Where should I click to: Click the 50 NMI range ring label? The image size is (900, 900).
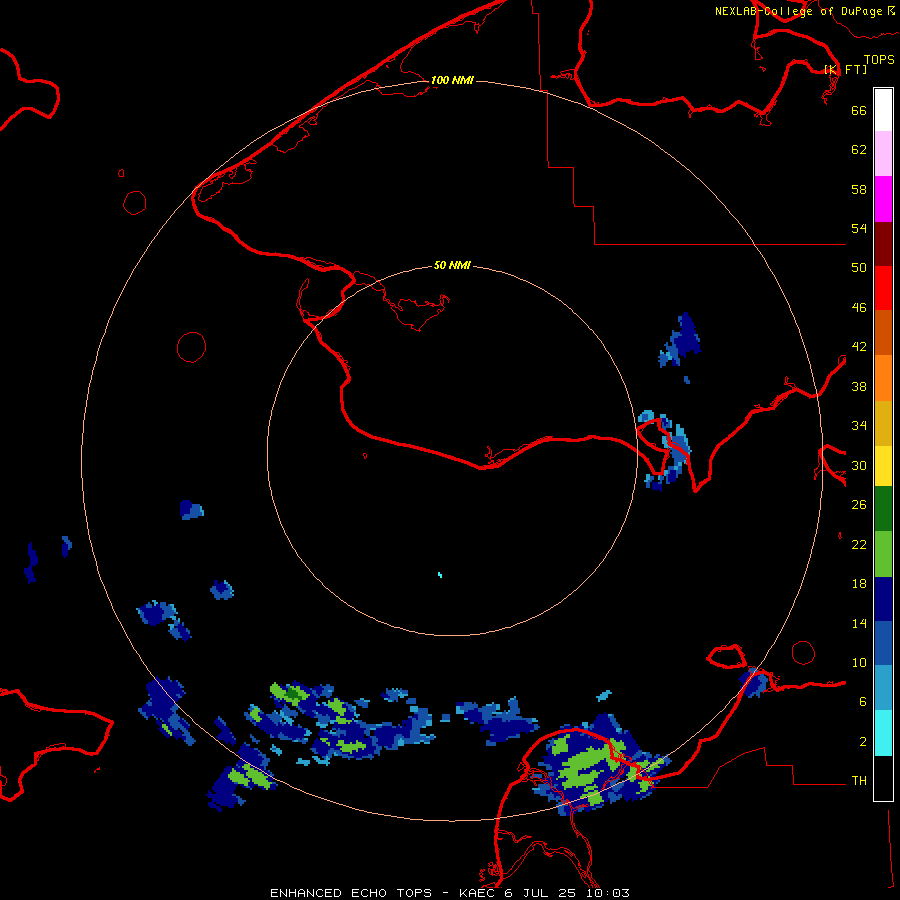point(452,265)
